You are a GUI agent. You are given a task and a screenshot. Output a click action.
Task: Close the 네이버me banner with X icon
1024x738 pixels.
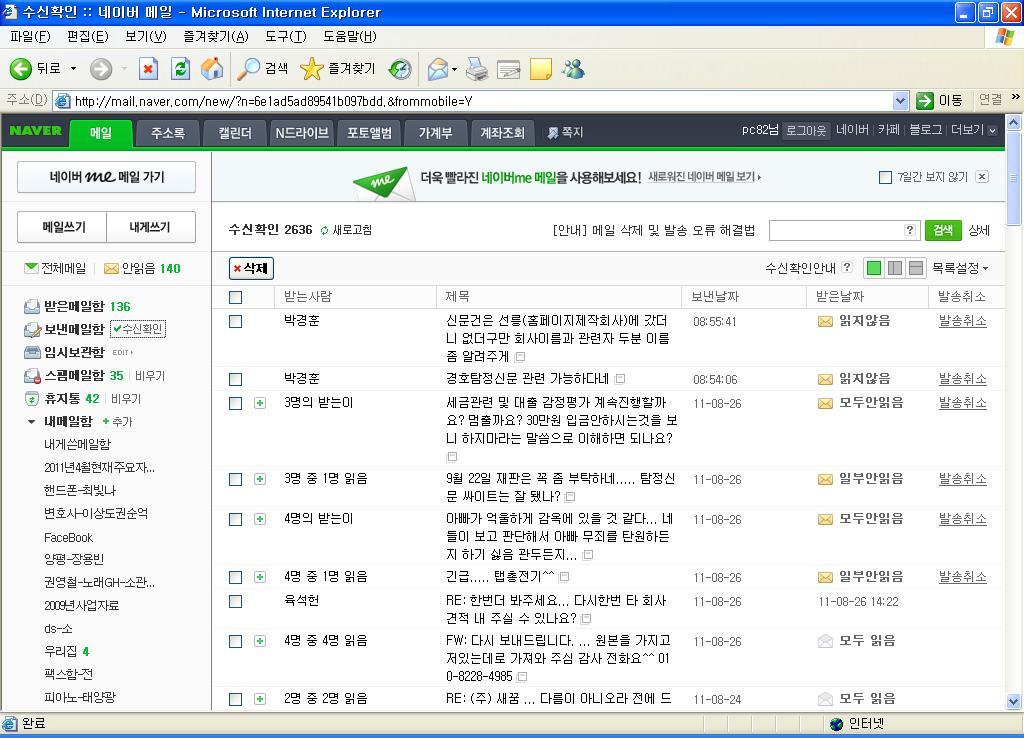[982, 176]
